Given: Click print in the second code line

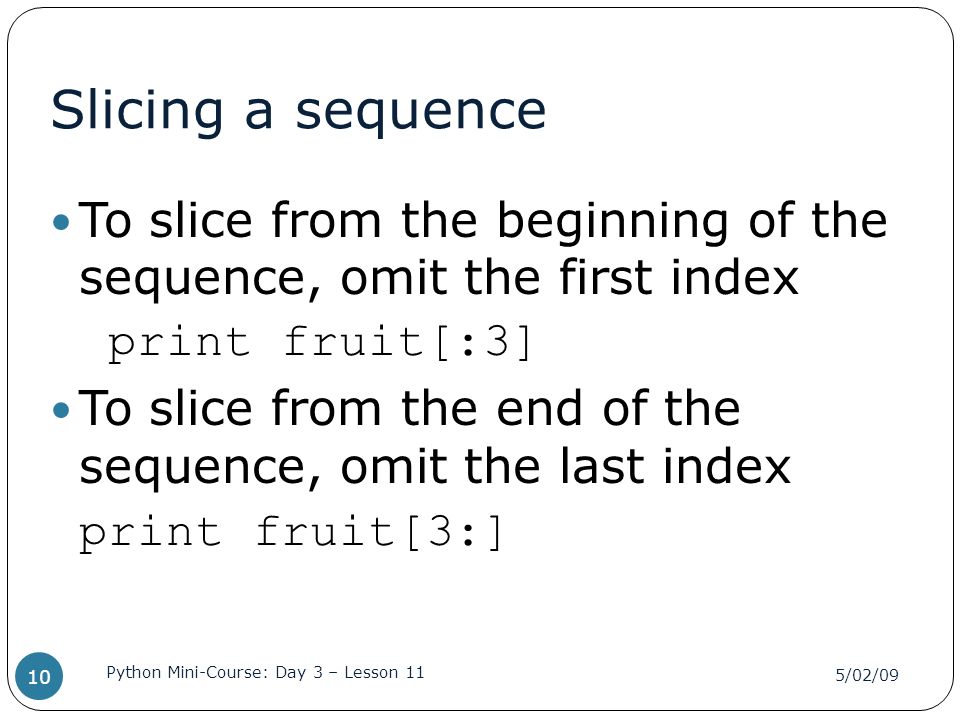Looking at the screenshot, I should [150, 534].
